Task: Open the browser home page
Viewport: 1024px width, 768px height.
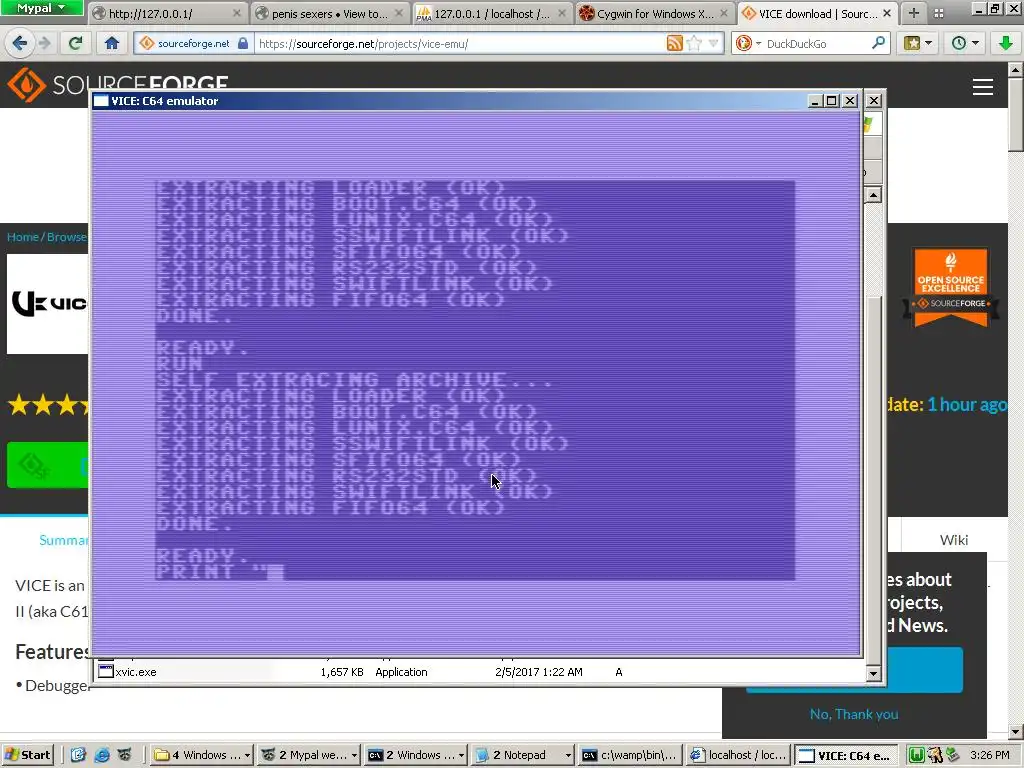Action: 112,44
